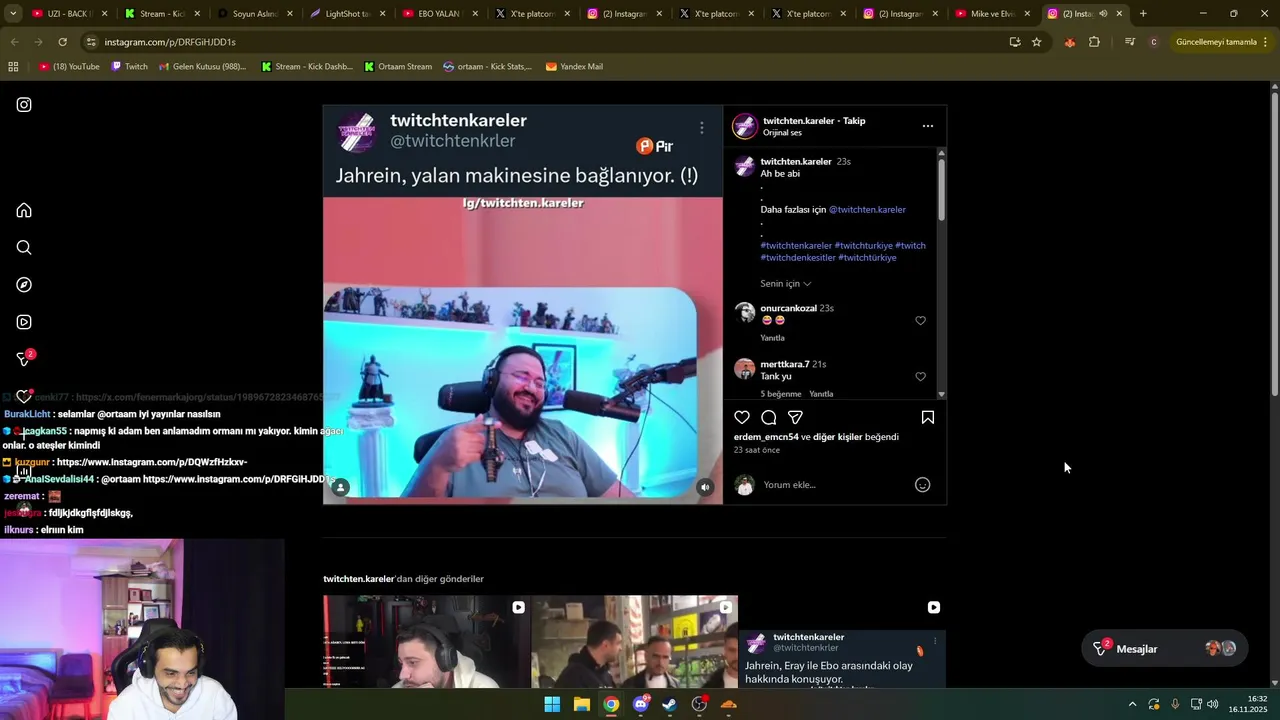The image size is (1280, 720).
Task: Navigate back in browser
Action: [x=15, y=42]
